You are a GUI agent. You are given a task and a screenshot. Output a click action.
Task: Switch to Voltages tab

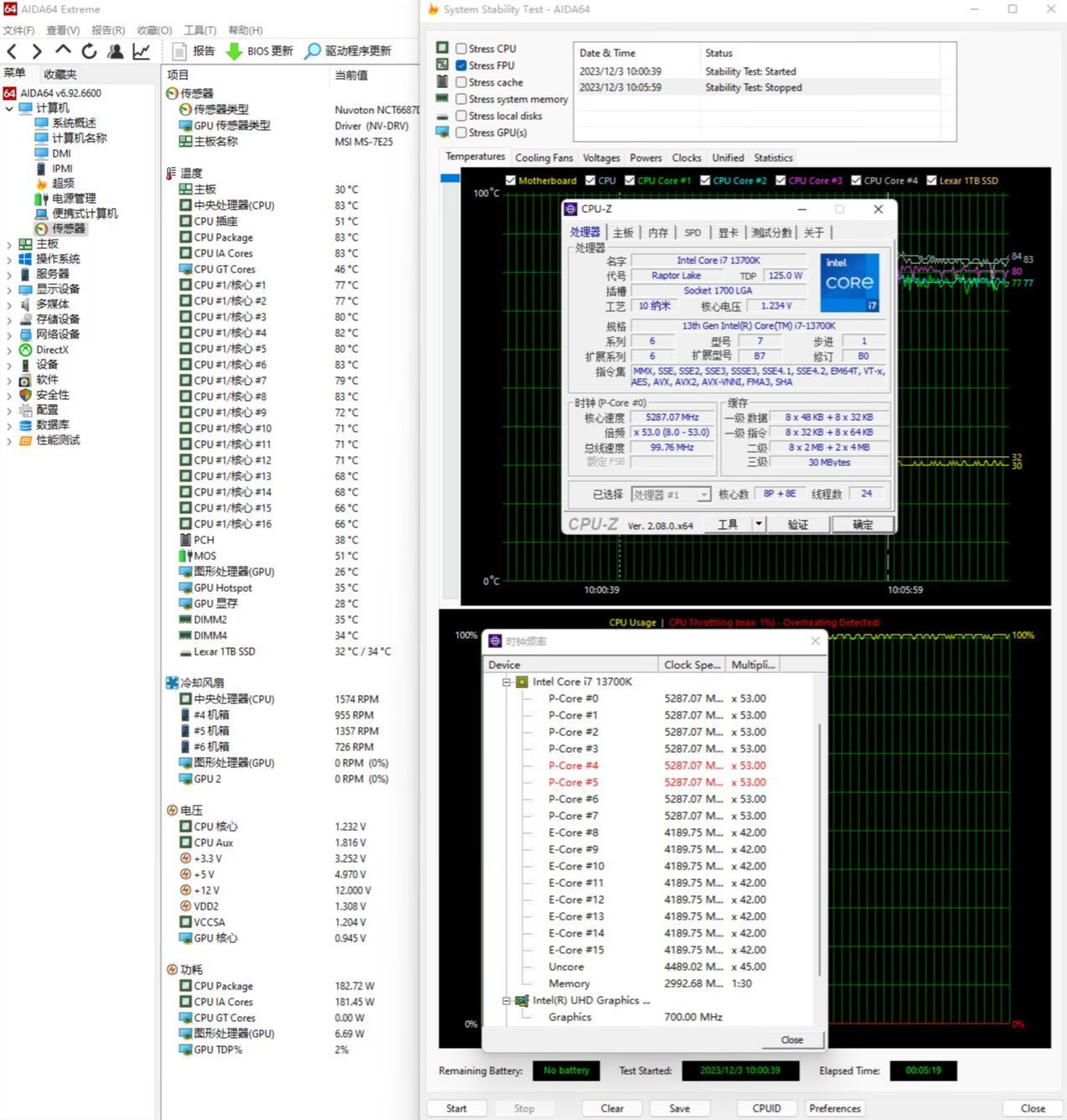pyautogui.click(x=601, y=158)
